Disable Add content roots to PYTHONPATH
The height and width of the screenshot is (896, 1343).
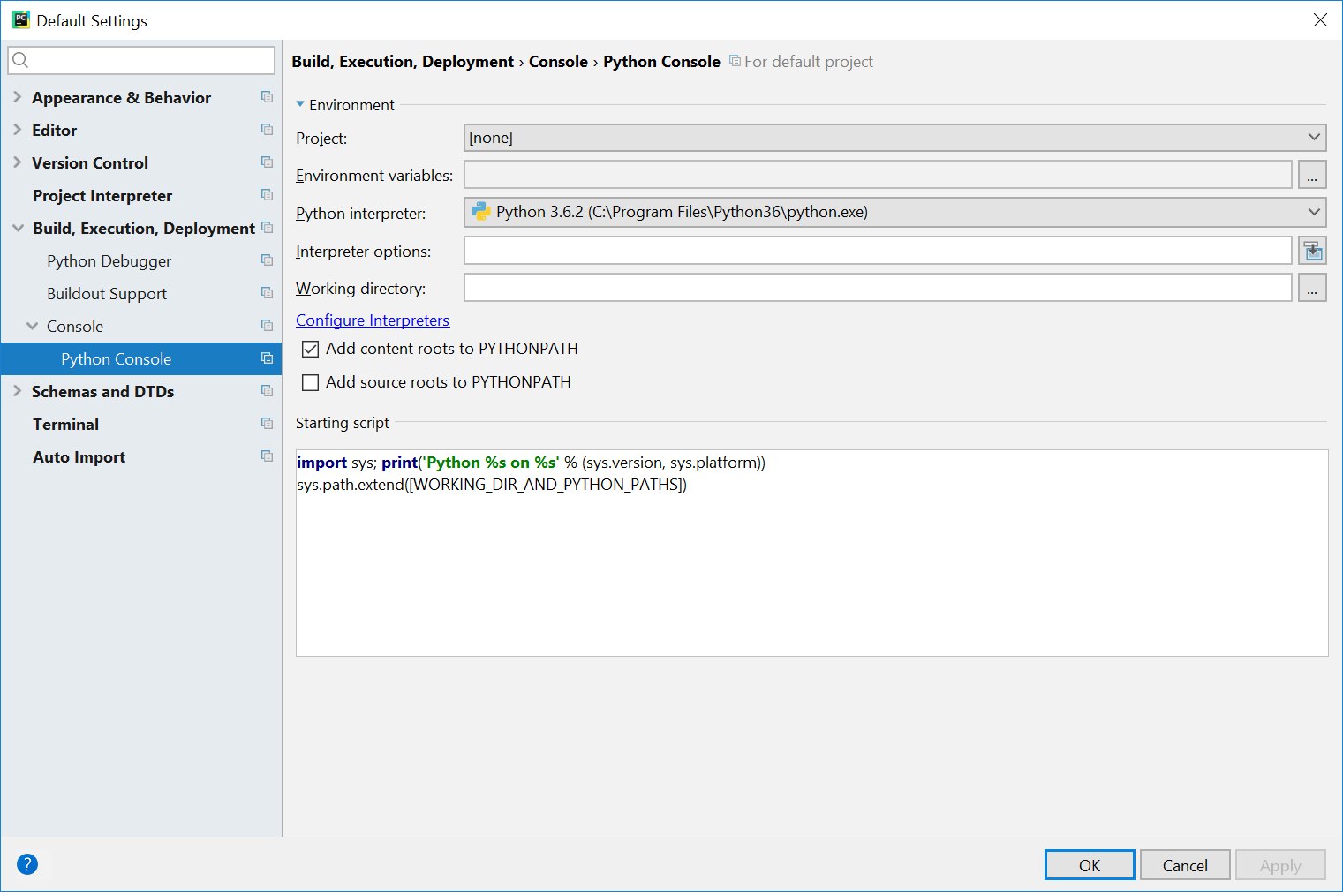[310, 349]
